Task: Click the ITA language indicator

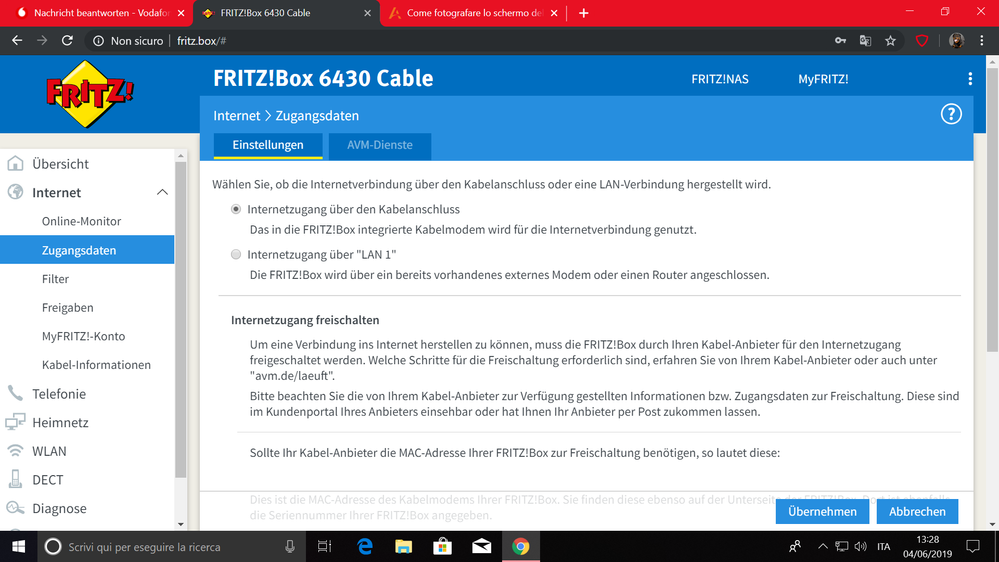Action: [883, 547]
